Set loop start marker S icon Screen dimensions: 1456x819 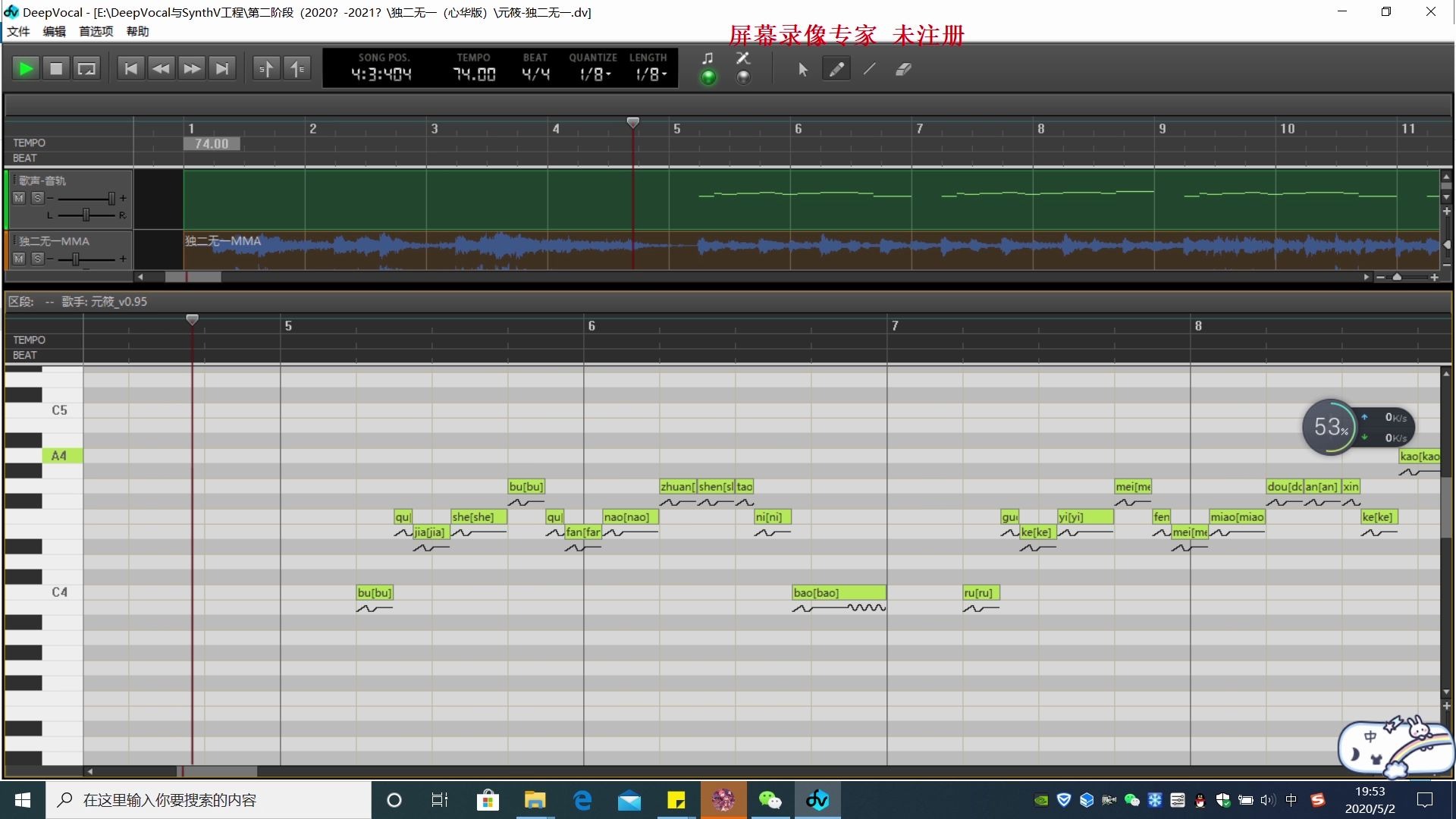[266, 69]
